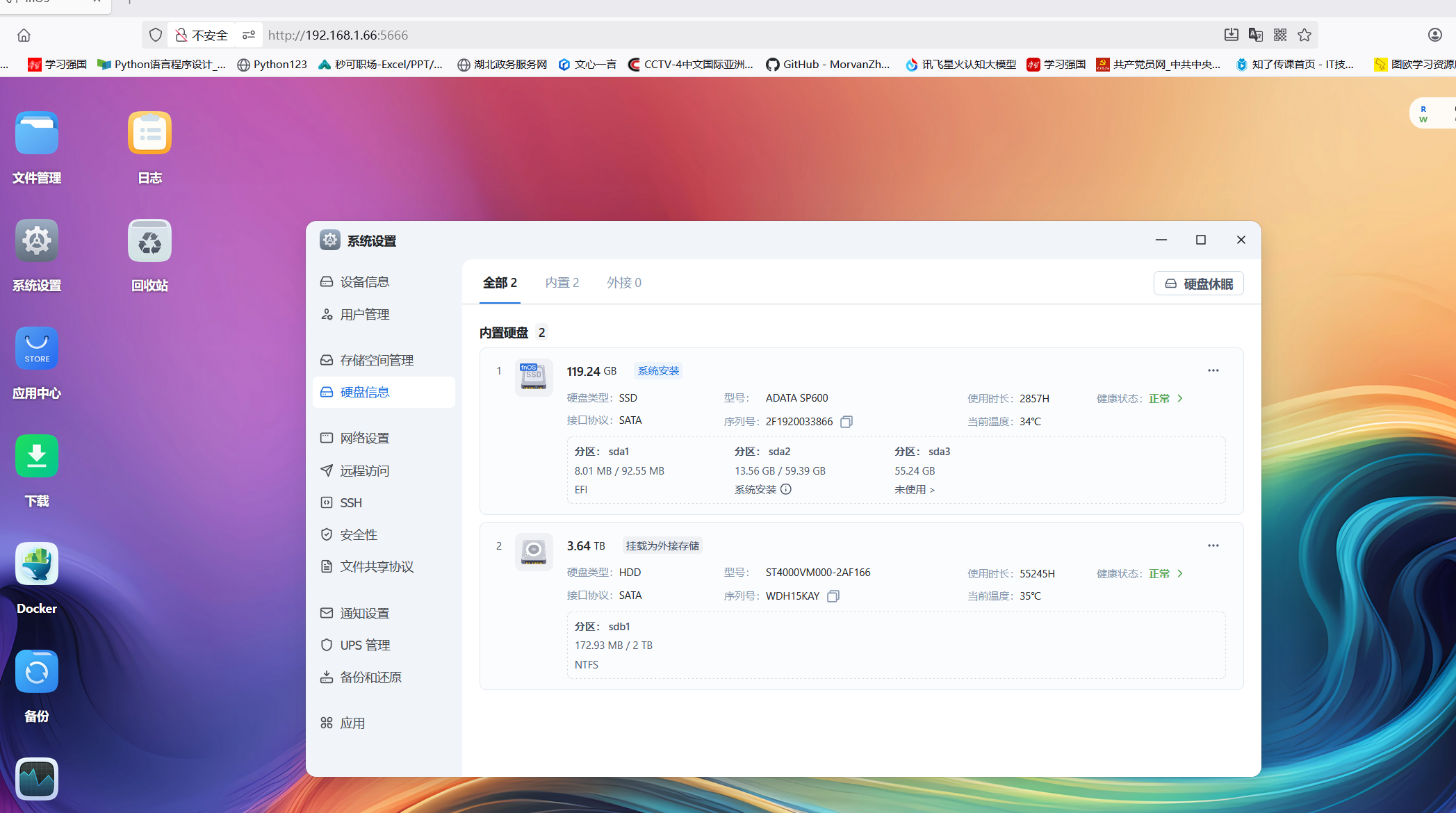
Task: Switch to the 内置 2 tab
Action: click(x=562, y=283)
